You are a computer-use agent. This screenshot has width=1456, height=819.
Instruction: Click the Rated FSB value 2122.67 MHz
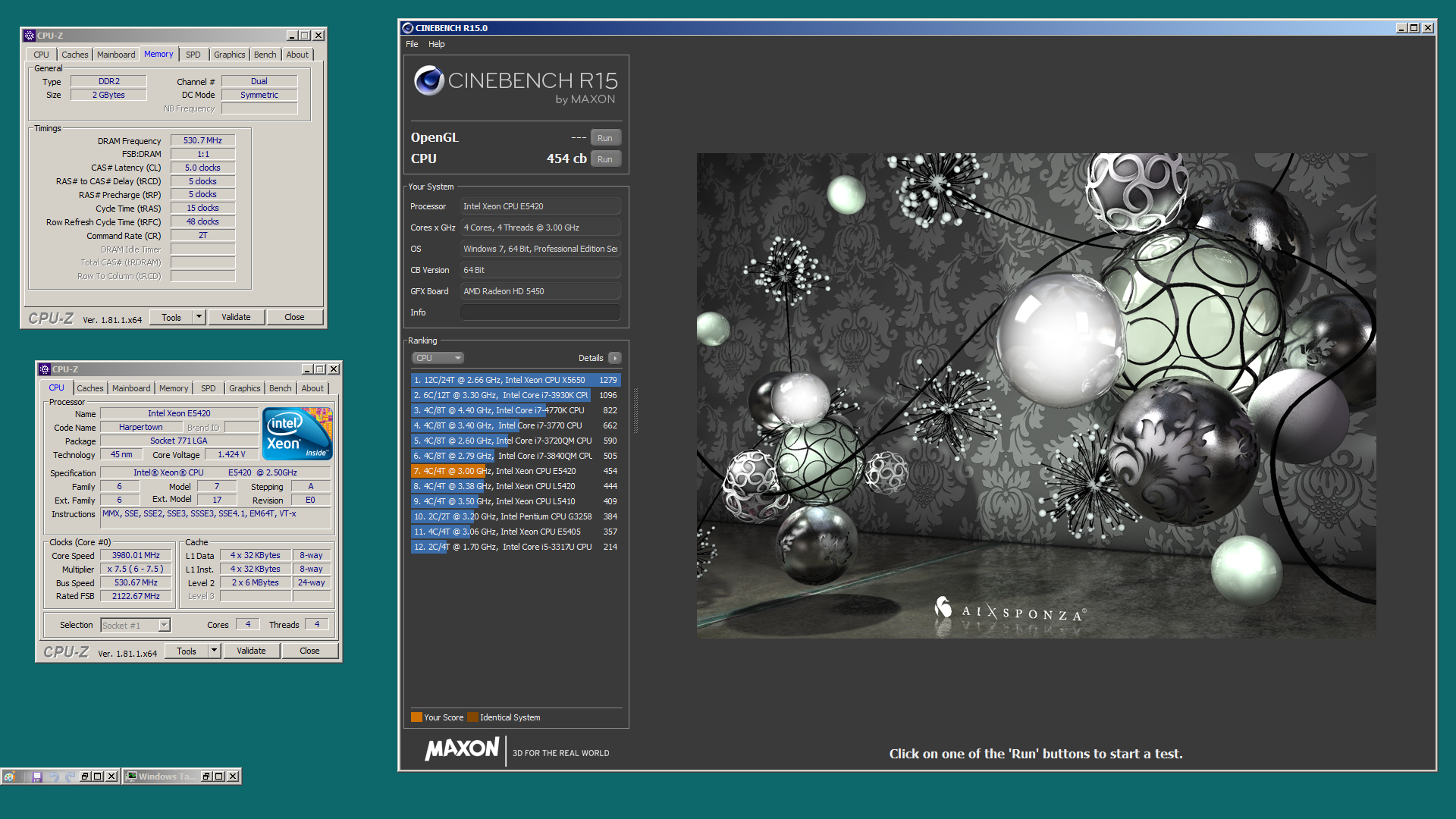click(136, 597)
